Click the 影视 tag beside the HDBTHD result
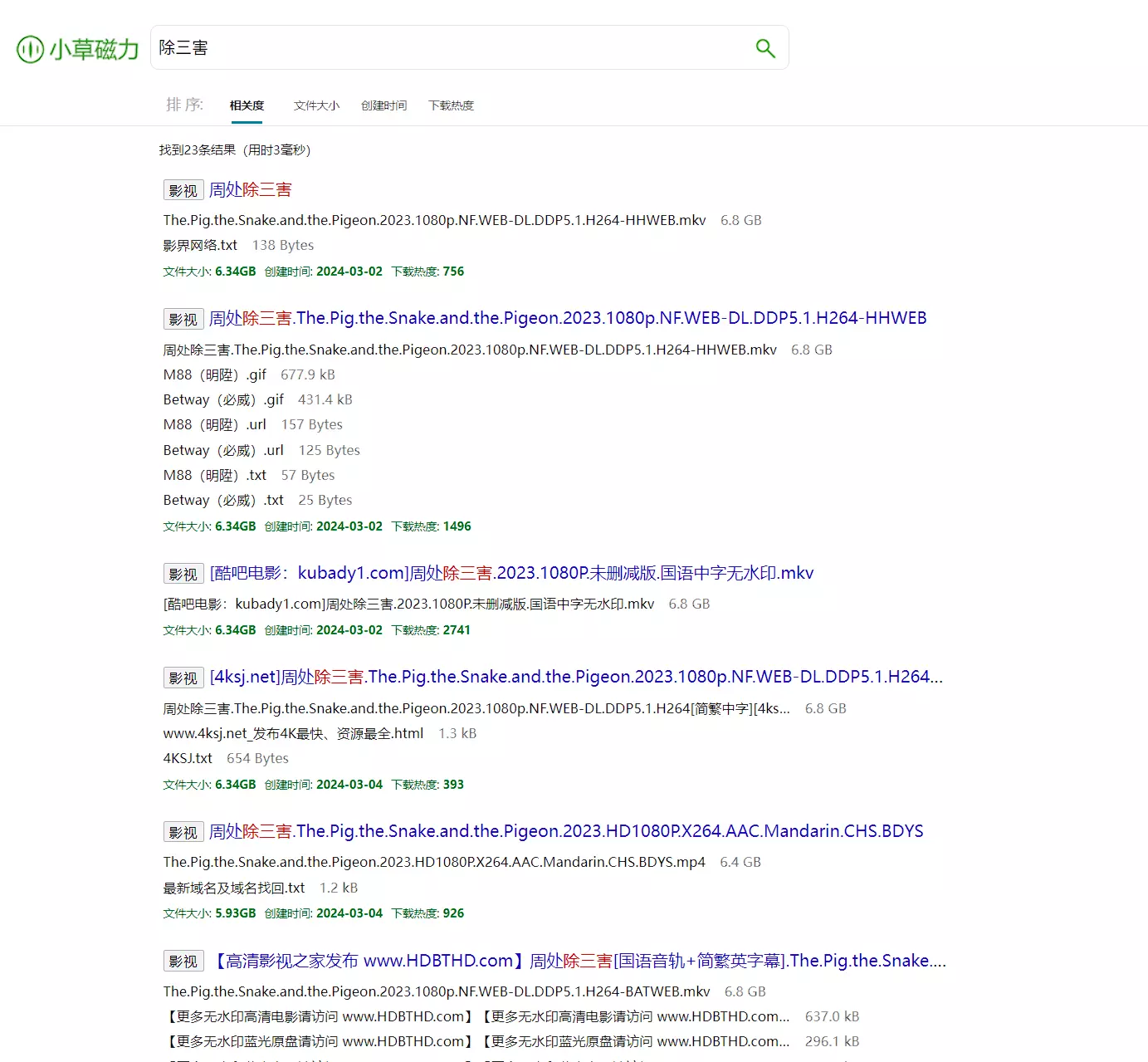The height and width of the screenshot is (1062, 1148). (x=183, y=961)
